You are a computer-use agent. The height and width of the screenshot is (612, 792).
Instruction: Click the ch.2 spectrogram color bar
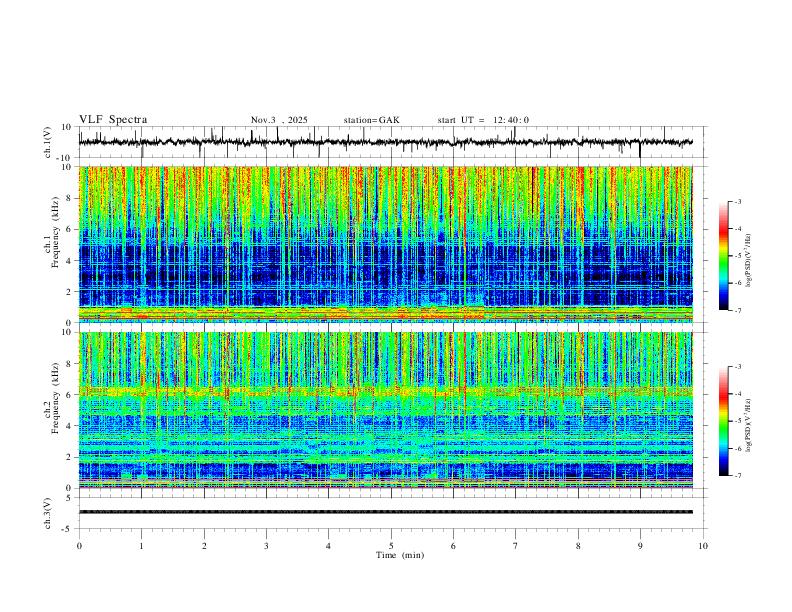[x=723, y=421]
